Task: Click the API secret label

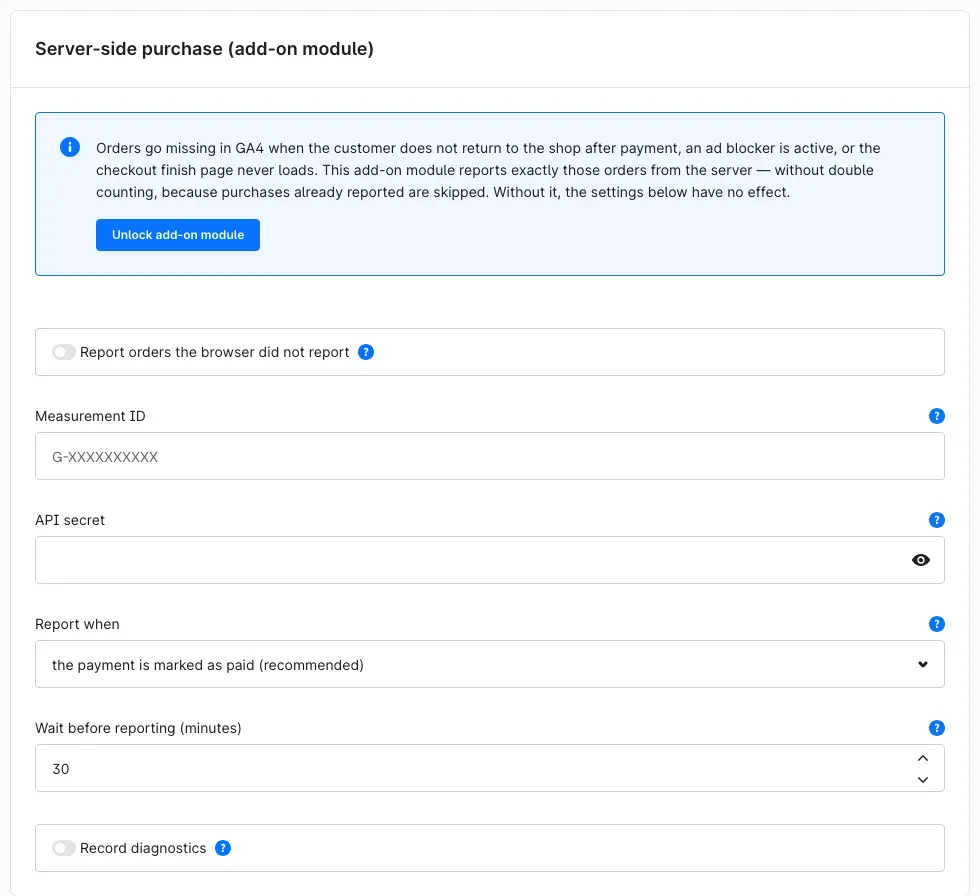Action: click(70, 520)
